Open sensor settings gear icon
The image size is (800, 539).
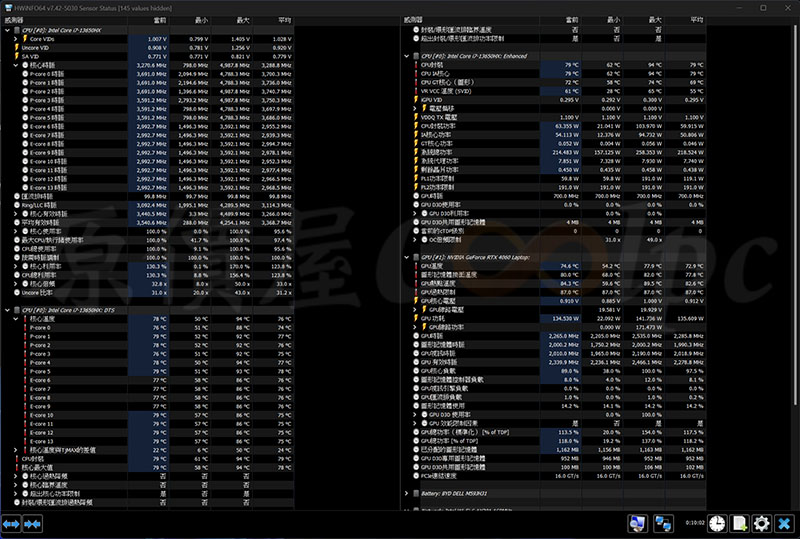coord(761,524)
